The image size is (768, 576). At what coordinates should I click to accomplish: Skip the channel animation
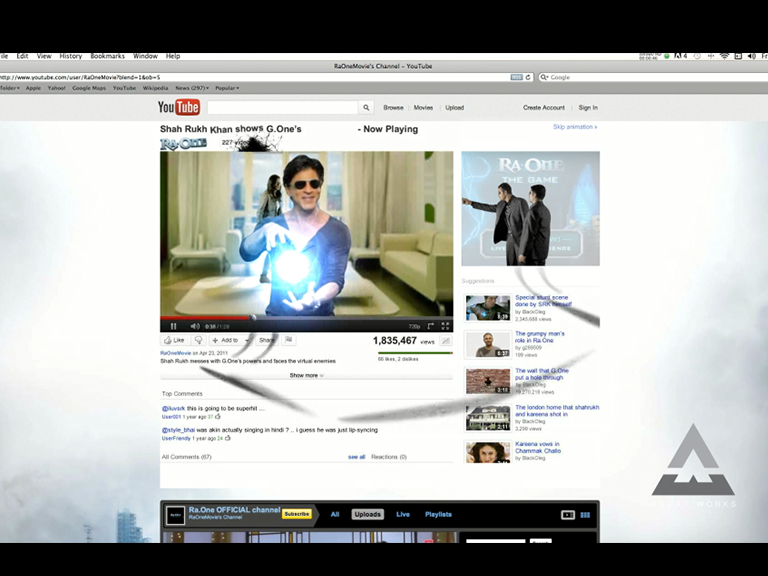click(x=575, y=127)
